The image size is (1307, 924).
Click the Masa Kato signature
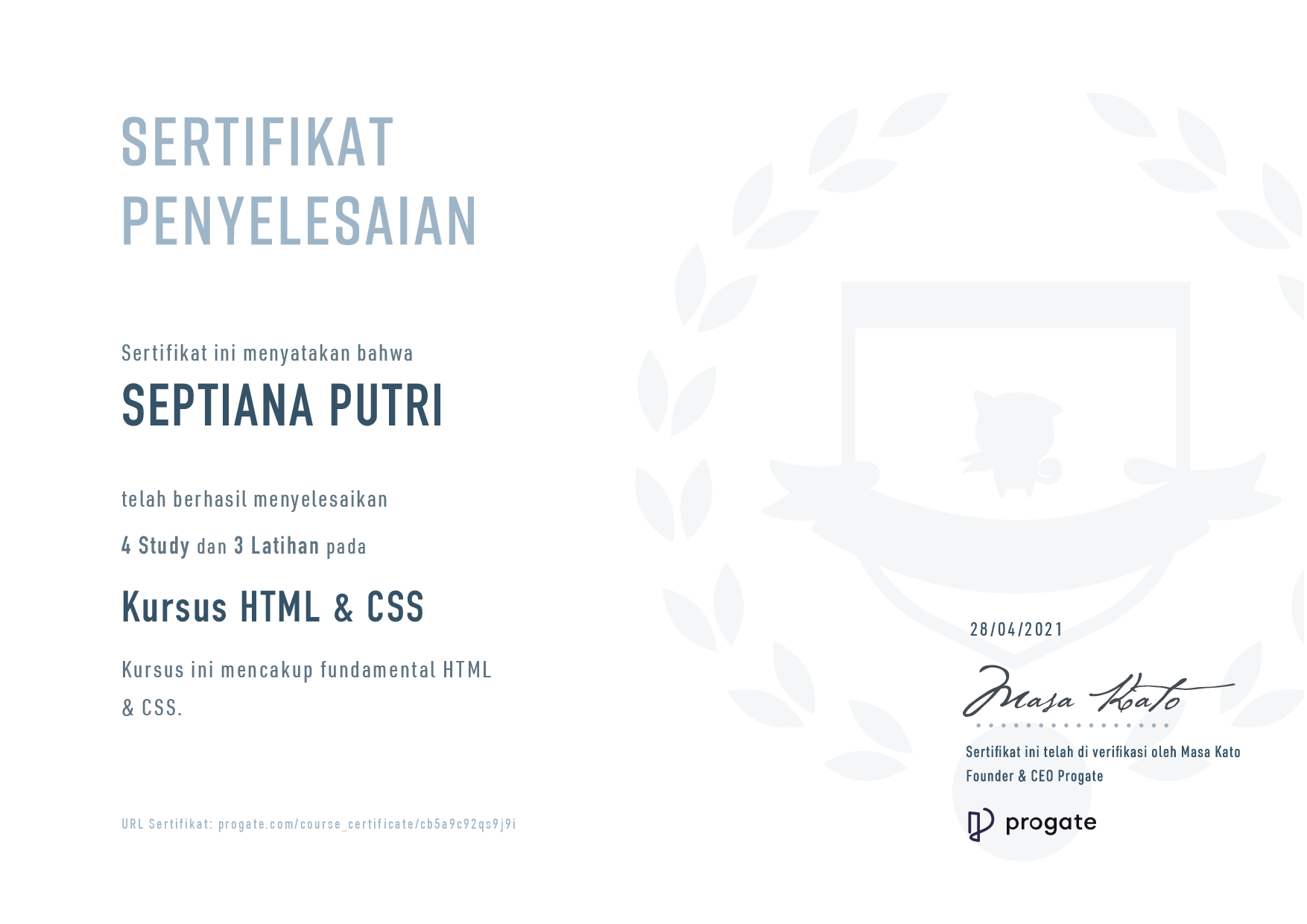[x=1098, y=692]
